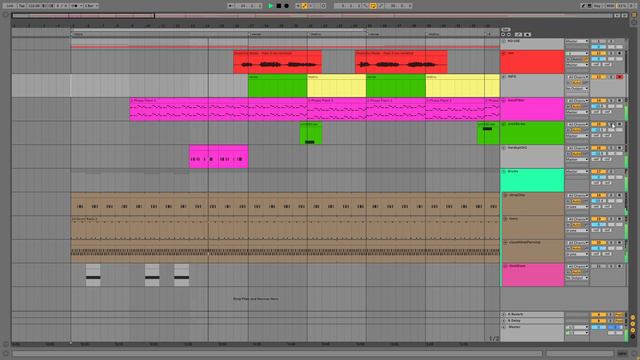
Task: Select the second red vox audio clip
Action: point(401,62)
